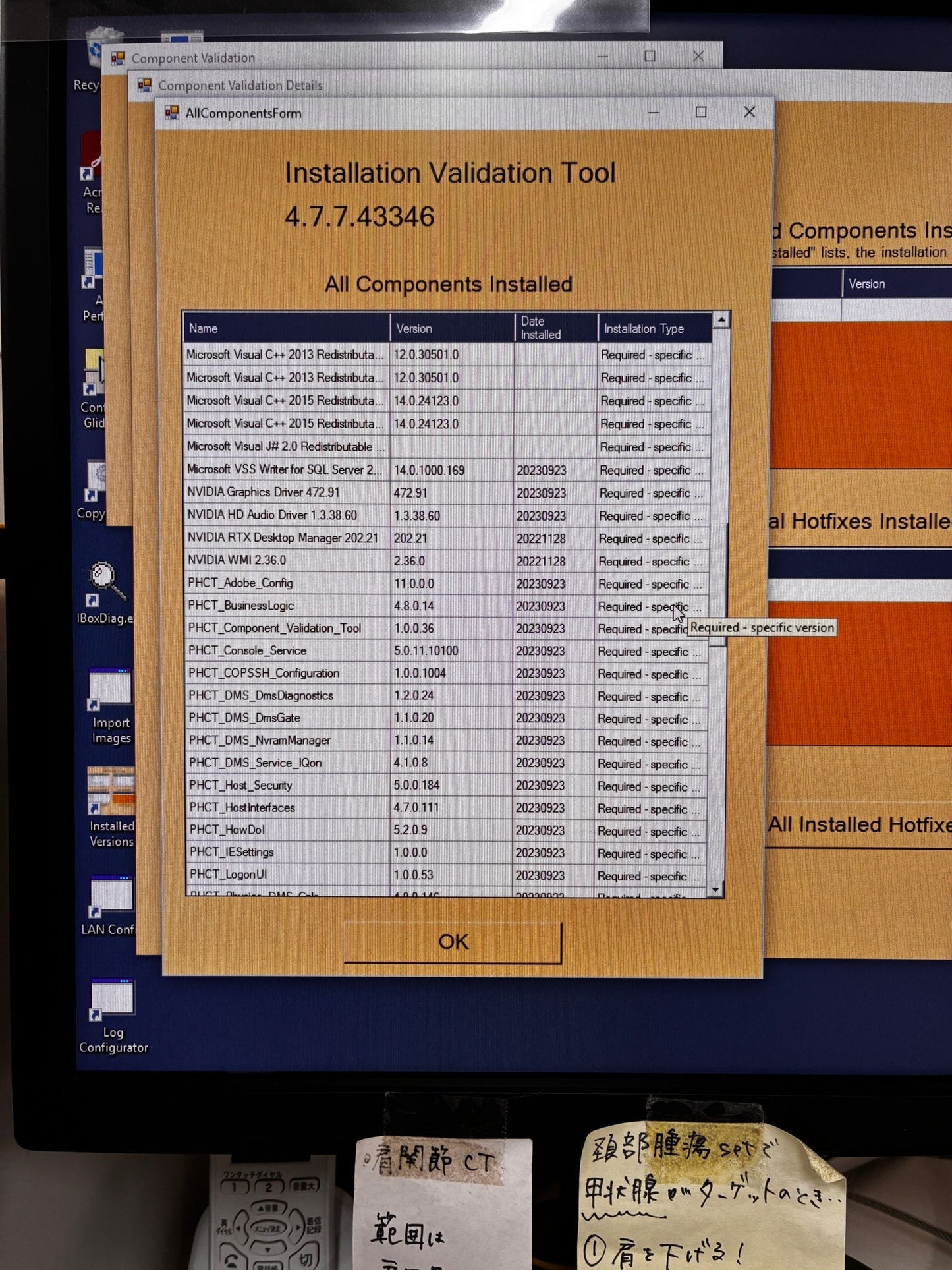
Task: Select the Microsoft Visual J# 2.0 Redistributable row
Action: pos(447,447)
